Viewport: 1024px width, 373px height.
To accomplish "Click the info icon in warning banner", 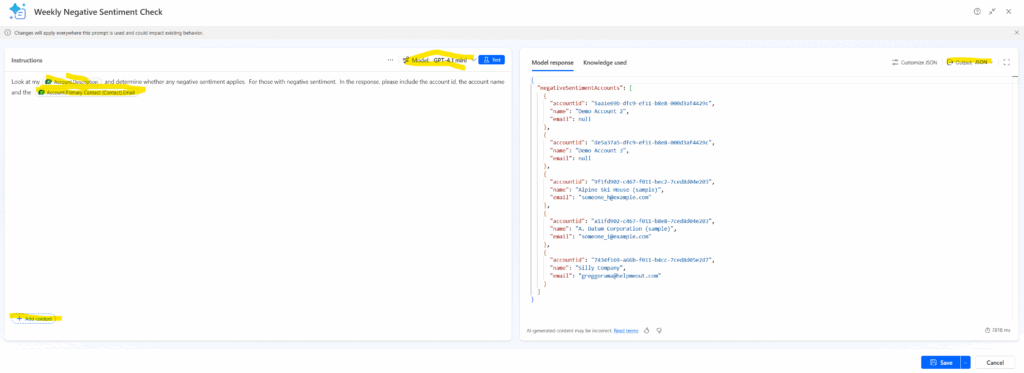I will tap(8, 33).
